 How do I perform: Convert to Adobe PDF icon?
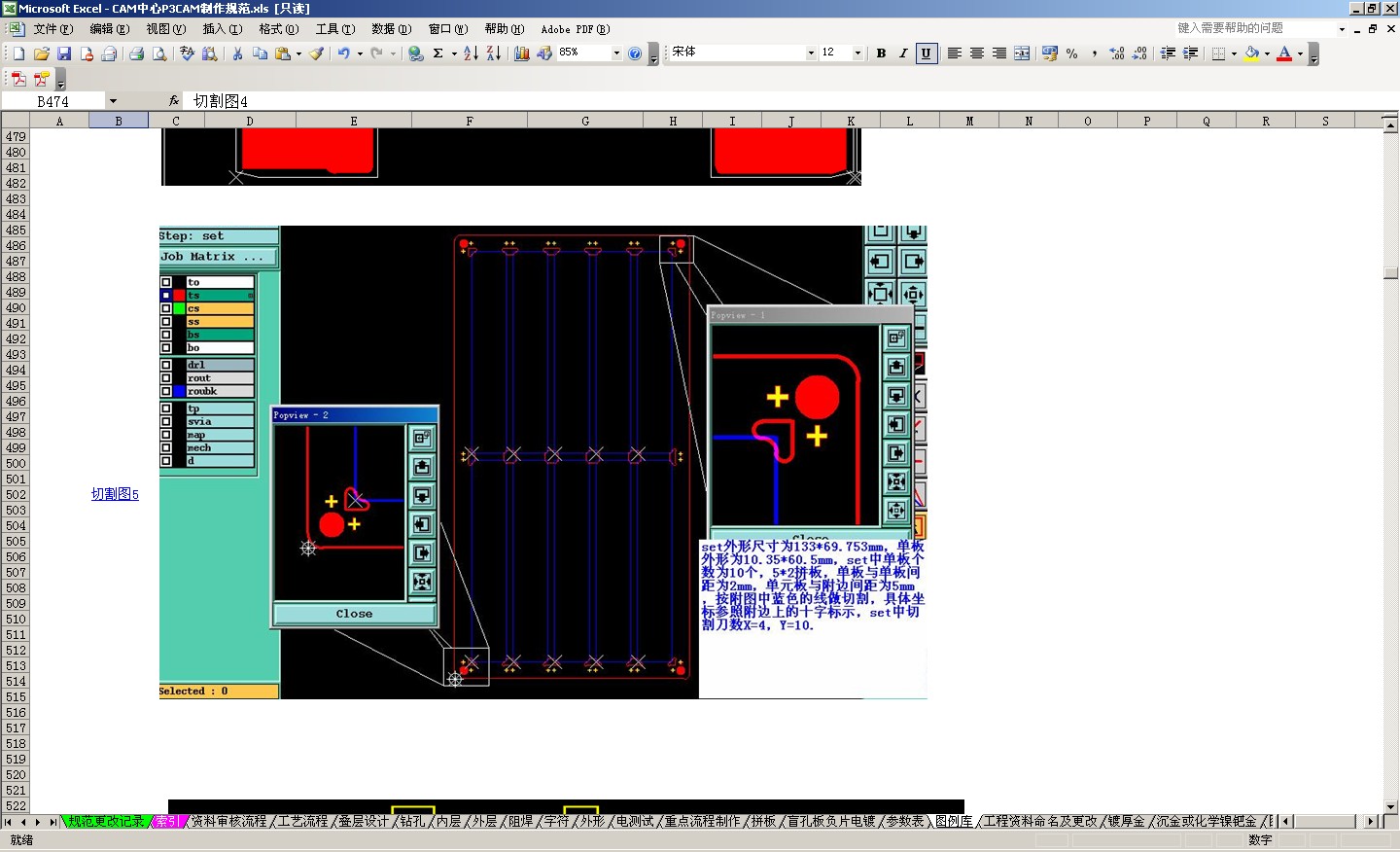pyautogui.click(x=18, y=79)
